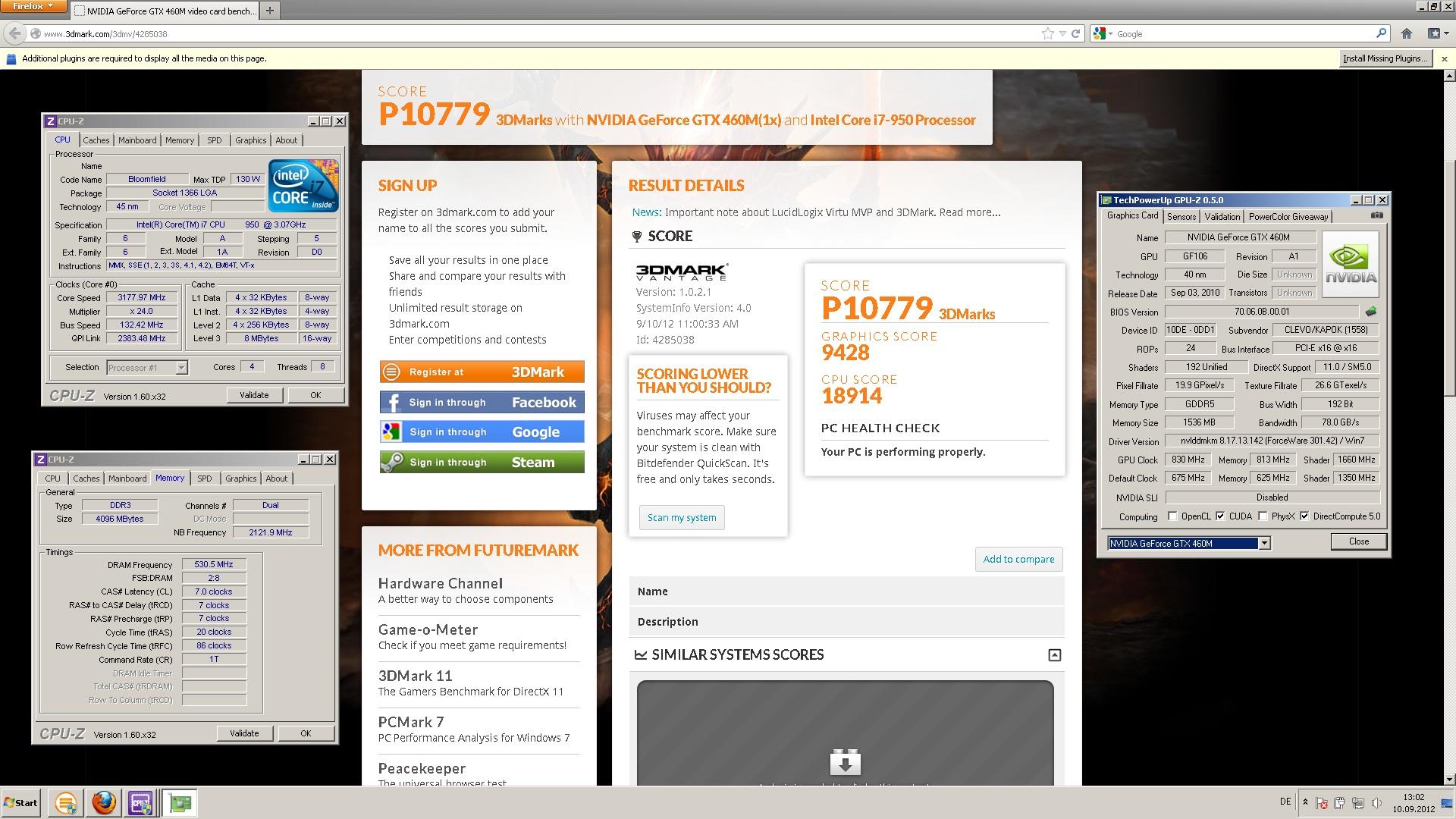1456x819 pixels.
Task: Open the 3DMark 11 link
Action: (x=415, y=676)
